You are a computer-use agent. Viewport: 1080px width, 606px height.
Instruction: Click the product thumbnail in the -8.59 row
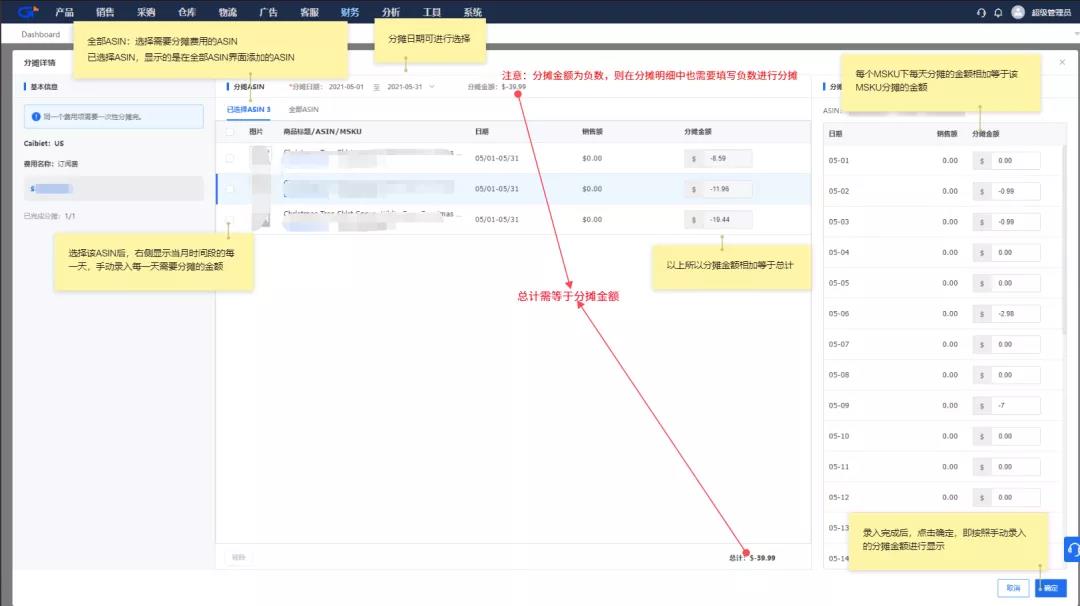(x=260, y=156)
